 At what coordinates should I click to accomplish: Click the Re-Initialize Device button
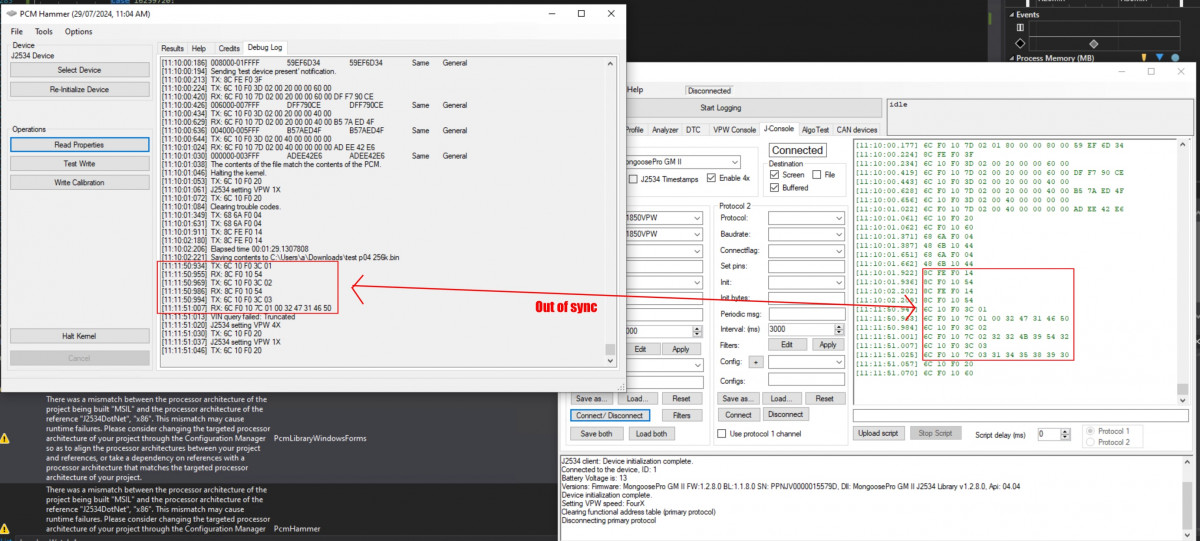pyautogui.click(x=79, y=89)
